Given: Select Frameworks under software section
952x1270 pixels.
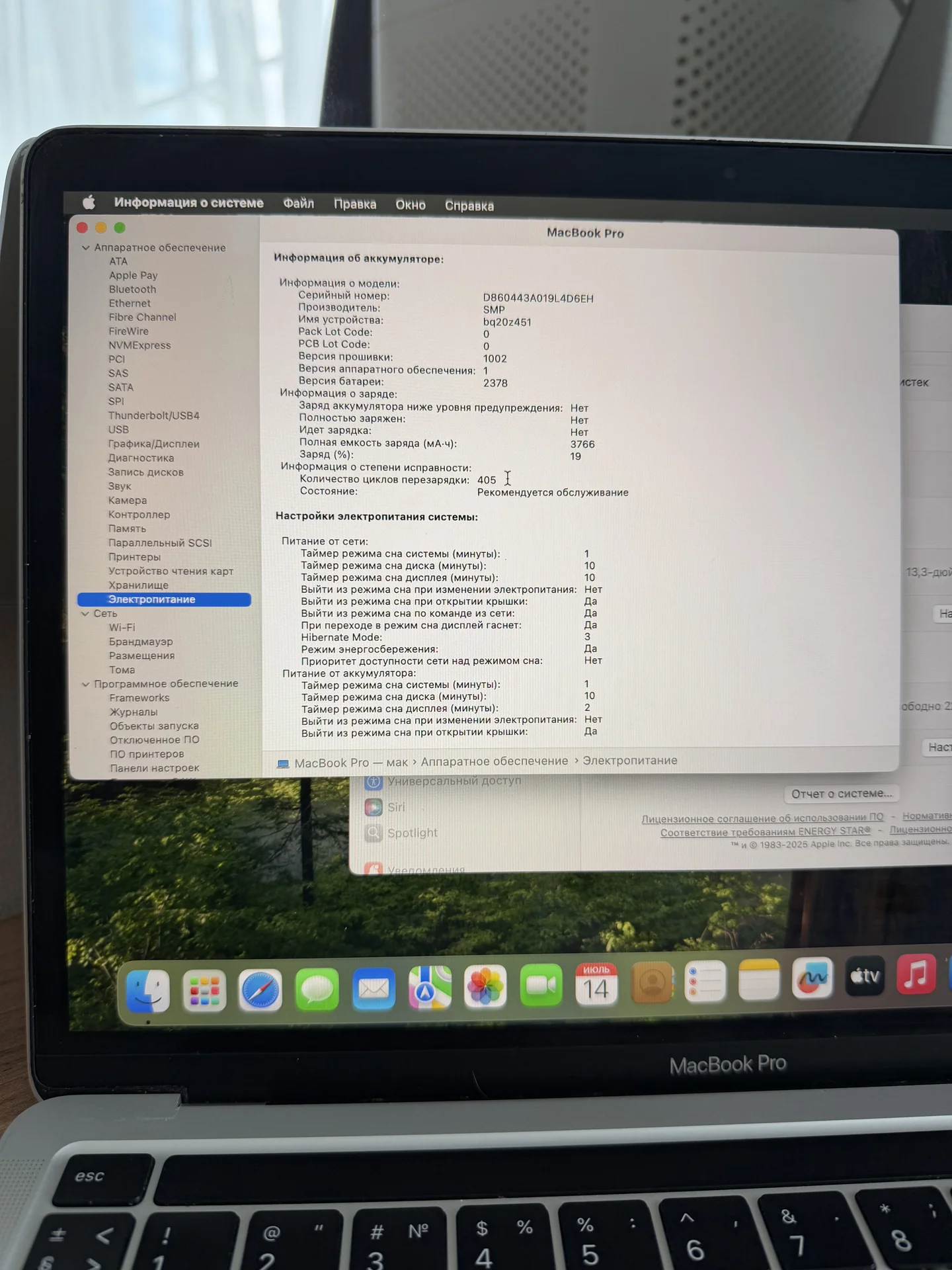Looking at the screenshot, I should (139, 698).
